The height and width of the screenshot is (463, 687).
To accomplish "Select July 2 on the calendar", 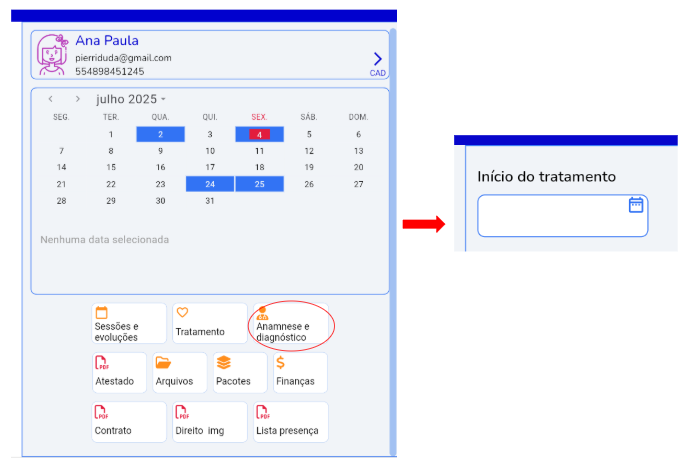I will point(160,134).
